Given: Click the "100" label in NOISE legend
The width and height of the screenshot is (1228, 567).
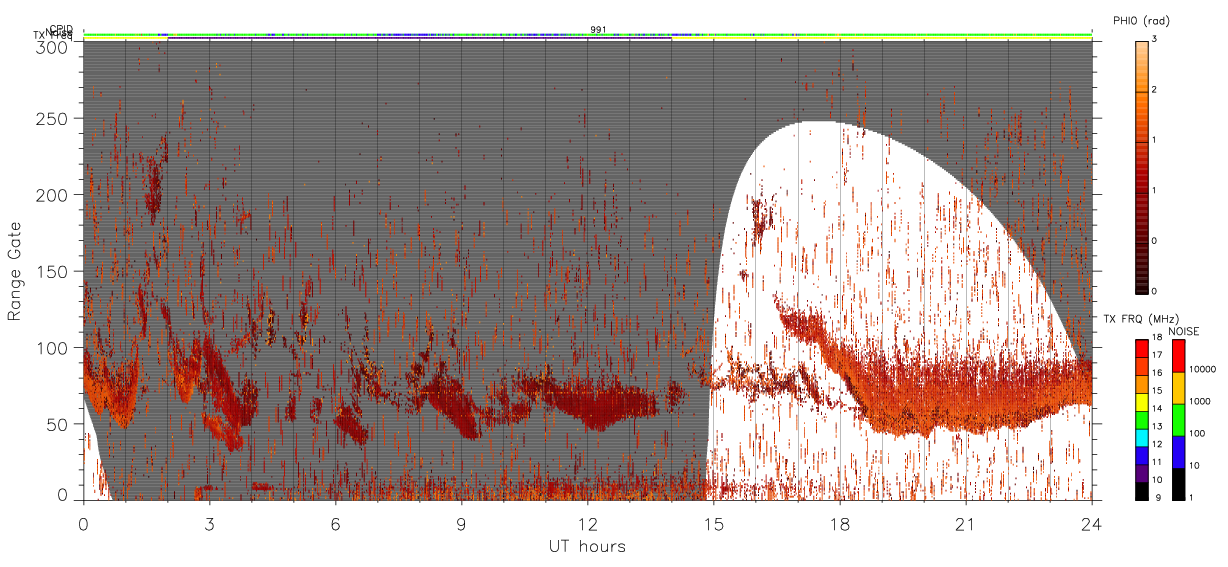Looking at the screenshot, I should pyautogui.click(x=1196, y=435).
